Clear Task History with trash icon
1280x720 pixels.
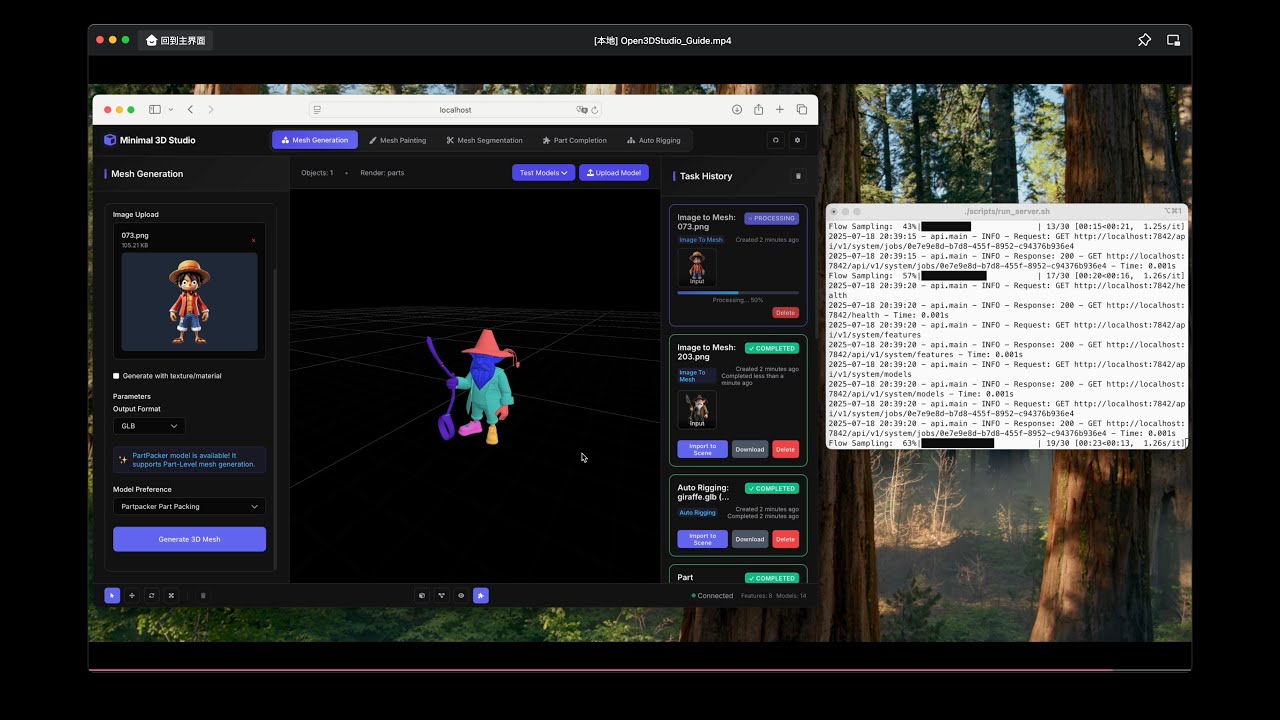click(798, 176)
